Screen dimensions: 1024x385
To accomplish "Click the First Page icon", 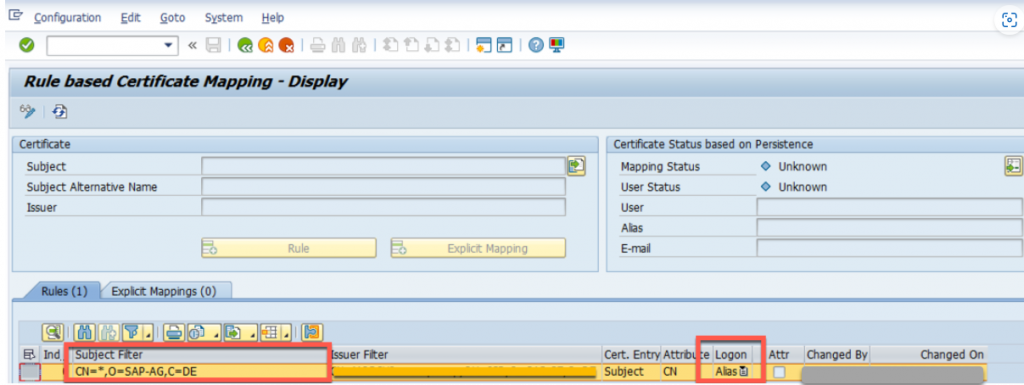I will 391,45.
